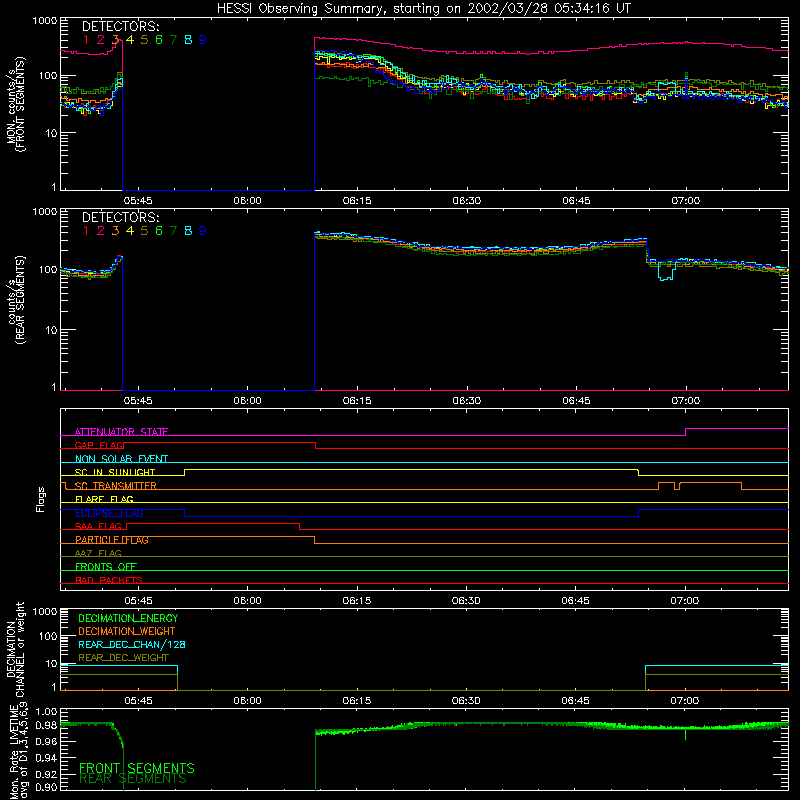Click the BAD_PACKETS flag label
Screen dimensions: 800x800
(x=109, y=580)
